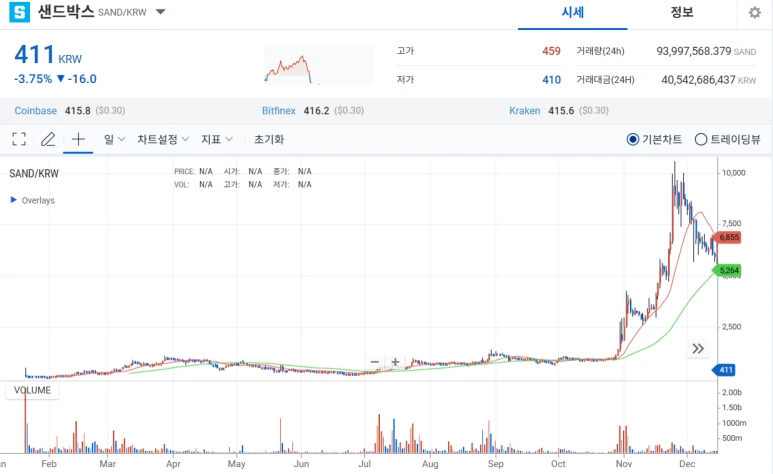Switch to the 정보 tab
773x474 pixels.
682,12
